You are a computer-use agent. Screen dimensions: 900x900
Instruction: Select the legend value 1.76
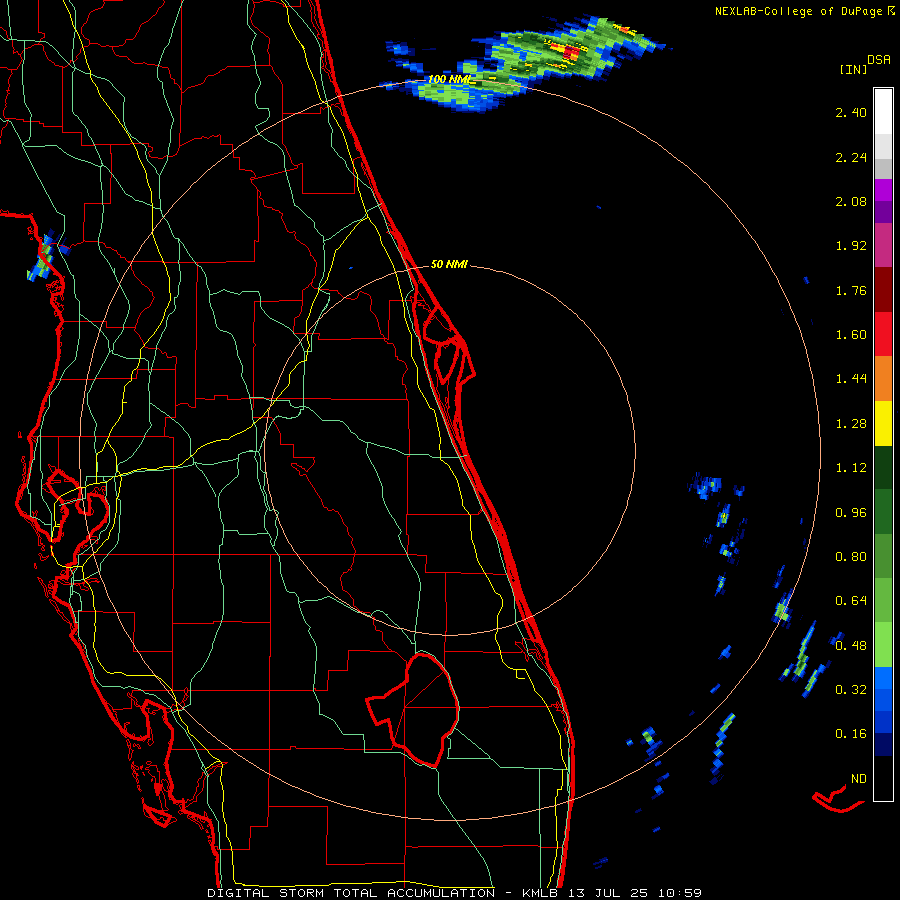[851, 290]
